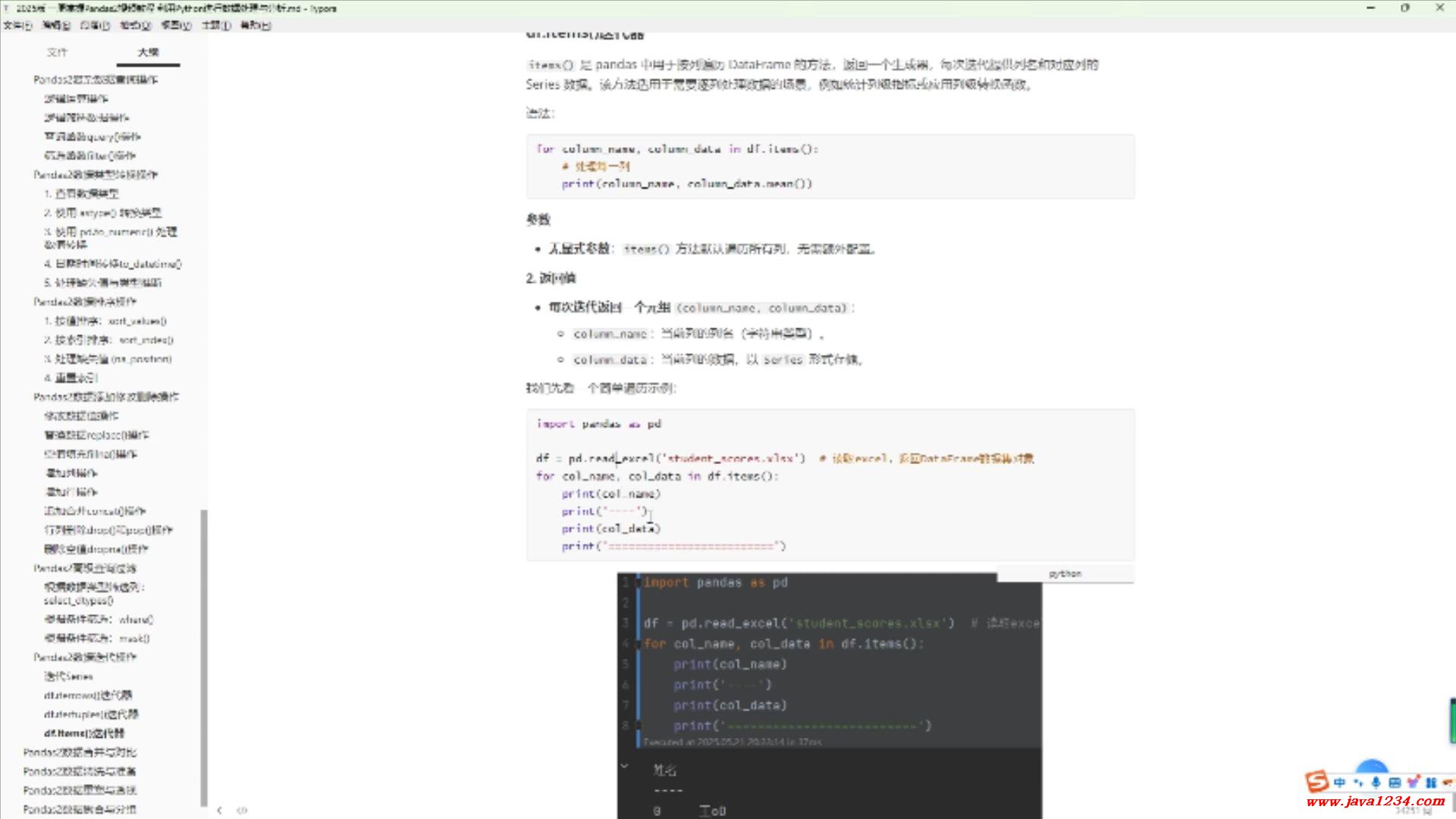Click the Sogou punctuation mode icon

(1357, 782)
